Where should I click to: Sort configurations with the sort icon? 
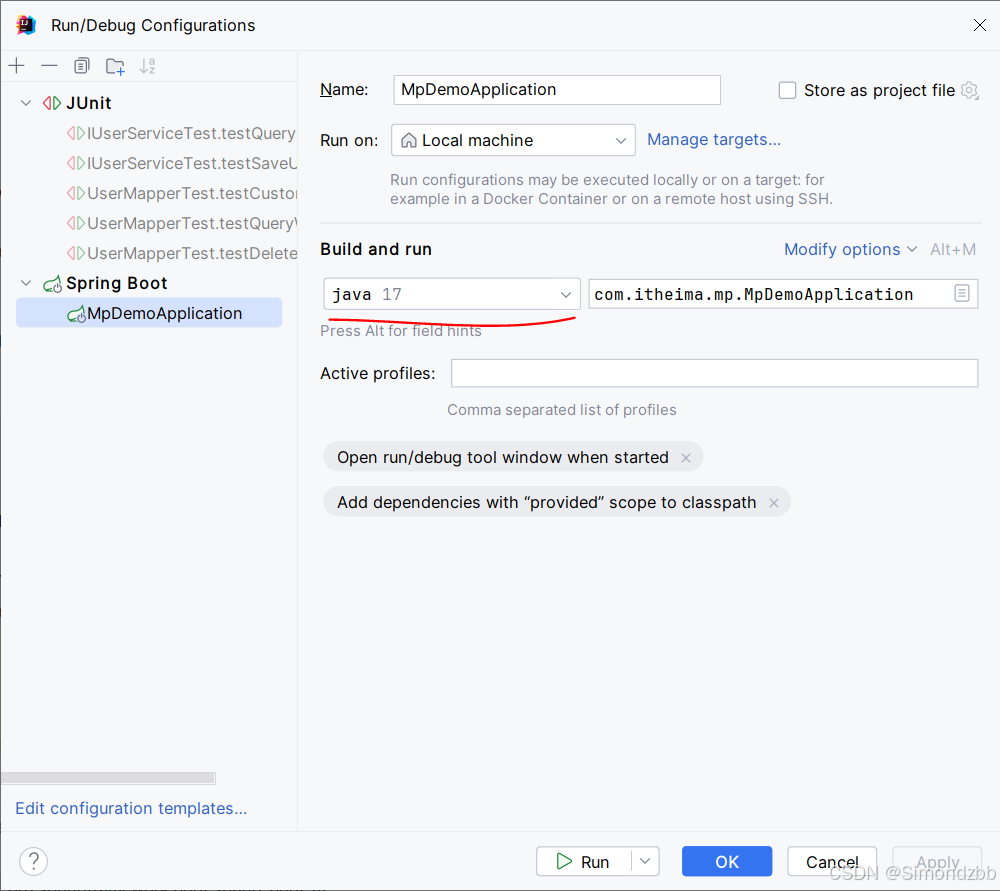point(147,65)
